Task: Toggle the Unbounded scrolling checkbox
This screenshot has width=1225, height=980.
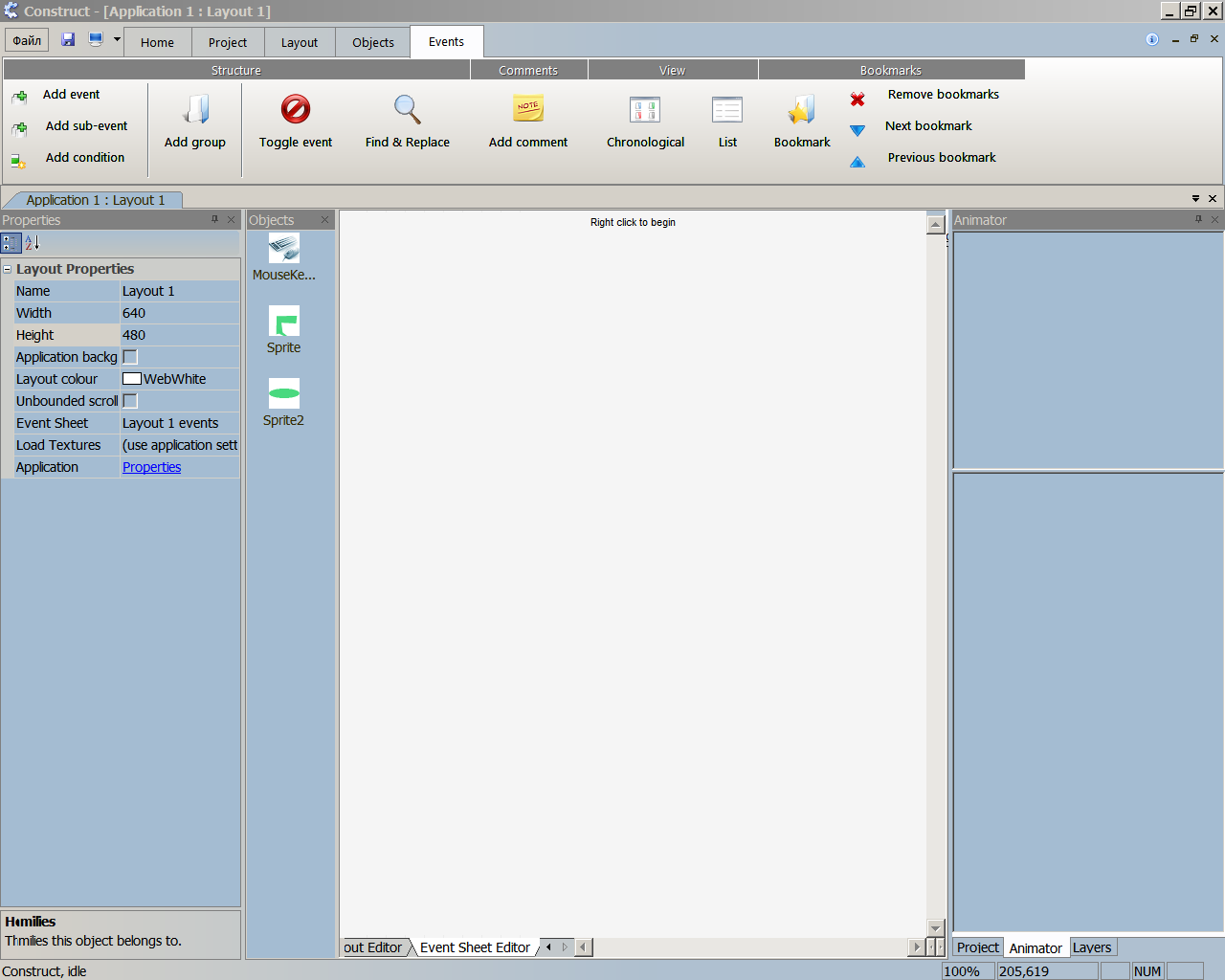Action: coord(130,401)
